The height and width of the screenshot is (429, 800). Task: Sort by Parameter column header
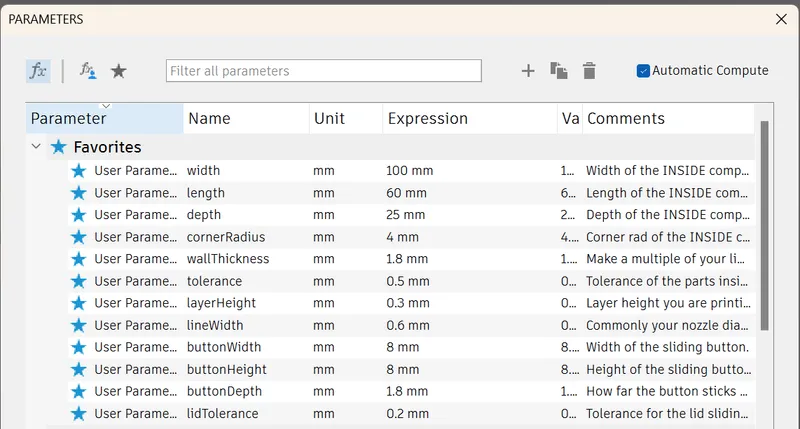(x=105, y=118)
